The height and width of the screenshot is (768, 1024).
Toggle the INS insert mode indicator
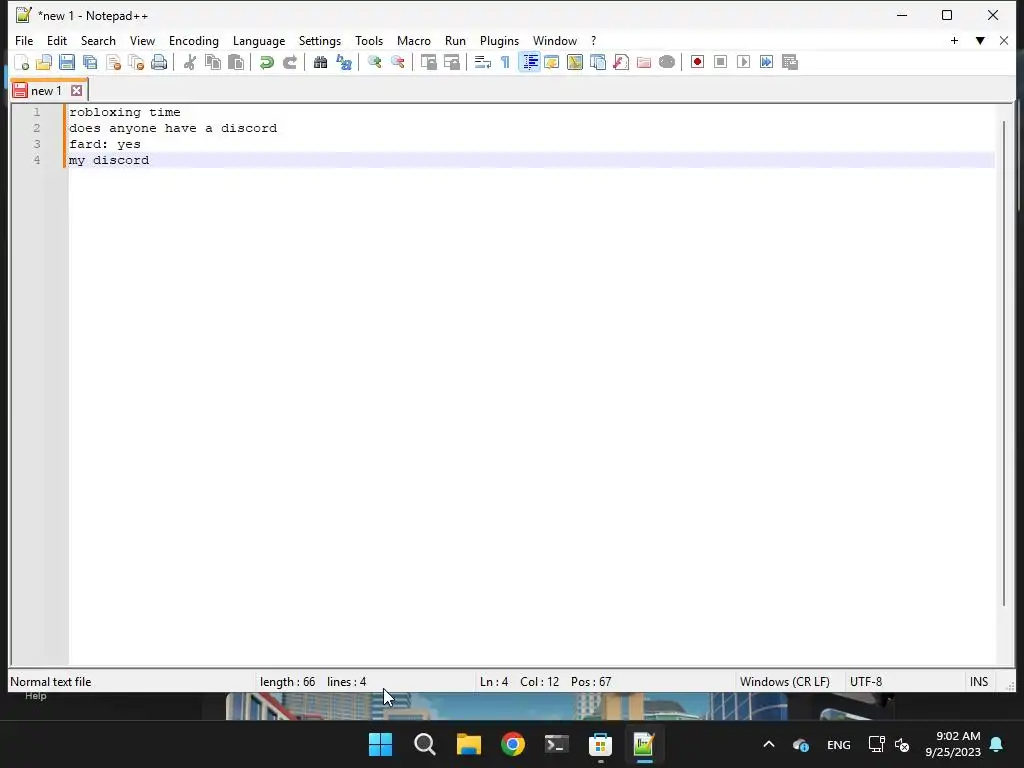point(979,682)
